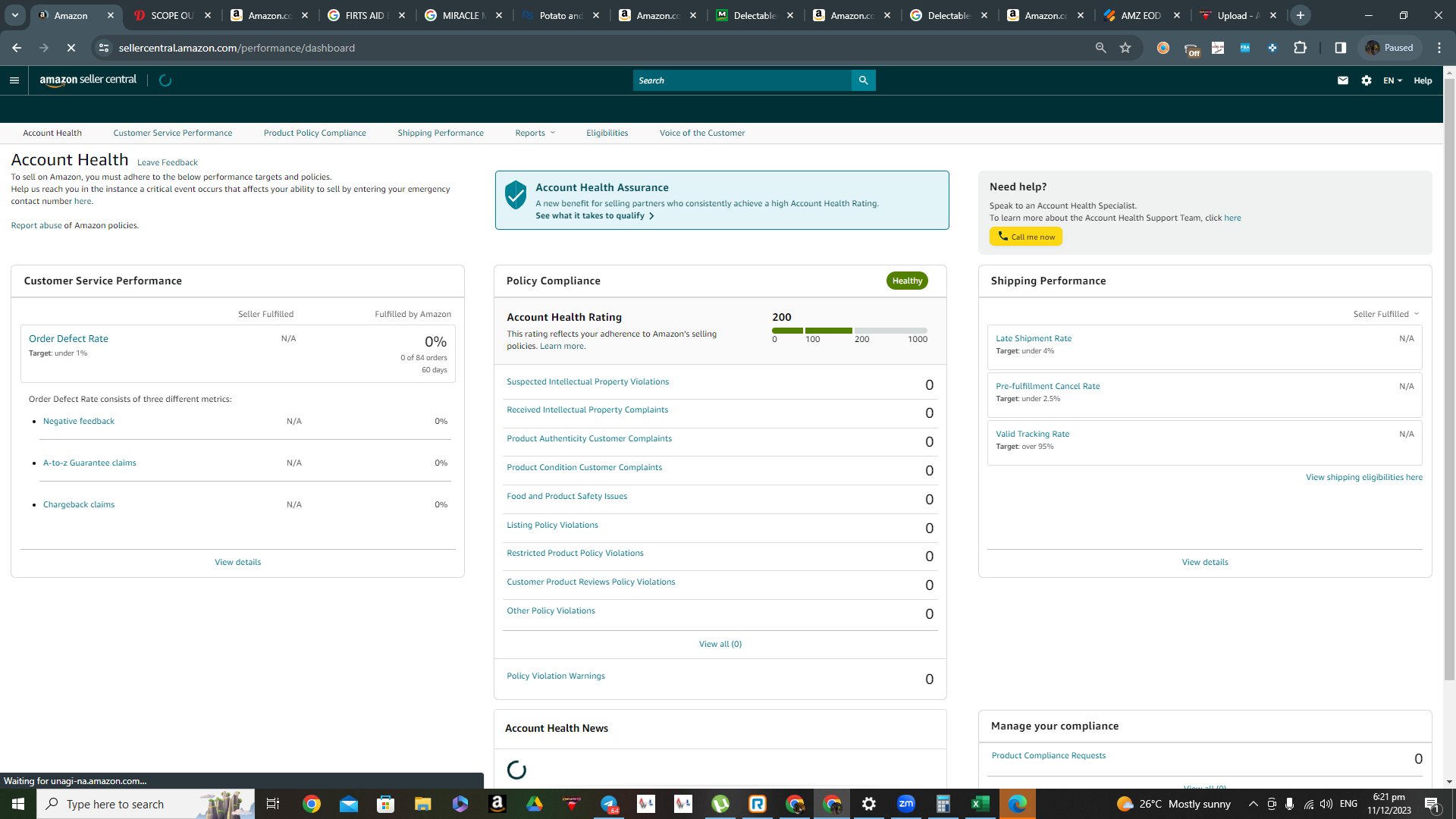Open Google Drive from the taskbar
1456x819 pixels.
(535, 804)
